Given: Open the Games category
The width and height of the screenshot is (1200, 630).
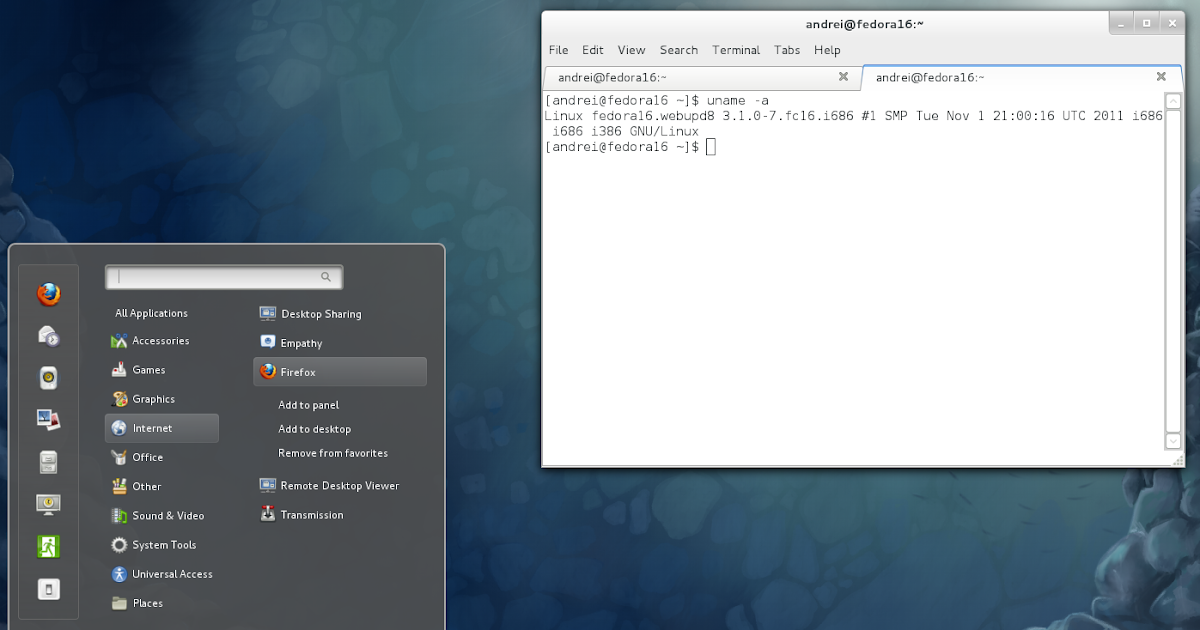Looking at the screenshot, I should [162, 370].
